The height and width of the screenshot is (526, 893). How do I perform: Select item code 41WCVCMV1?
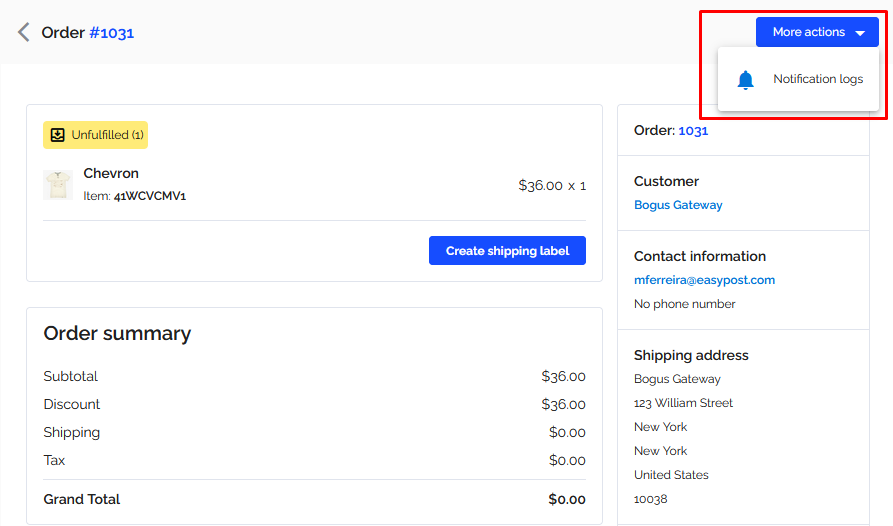pos(150,196)
